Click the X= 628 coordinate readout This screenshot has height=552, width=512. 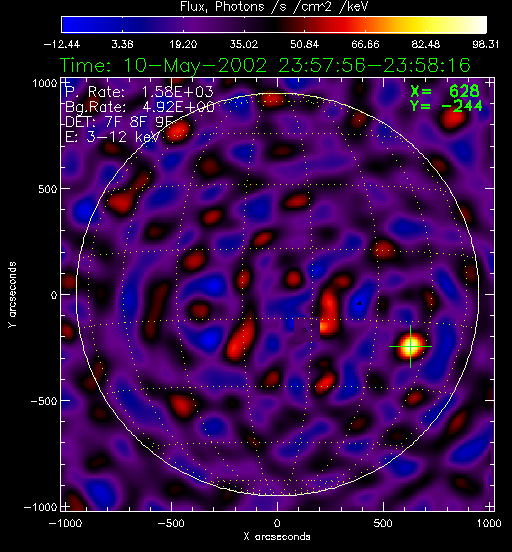[445, 91]
